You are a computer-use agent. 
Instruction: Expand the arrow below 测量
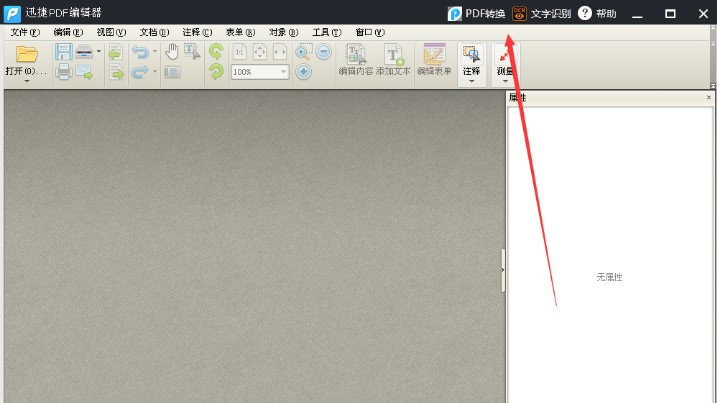pos(505,81)
